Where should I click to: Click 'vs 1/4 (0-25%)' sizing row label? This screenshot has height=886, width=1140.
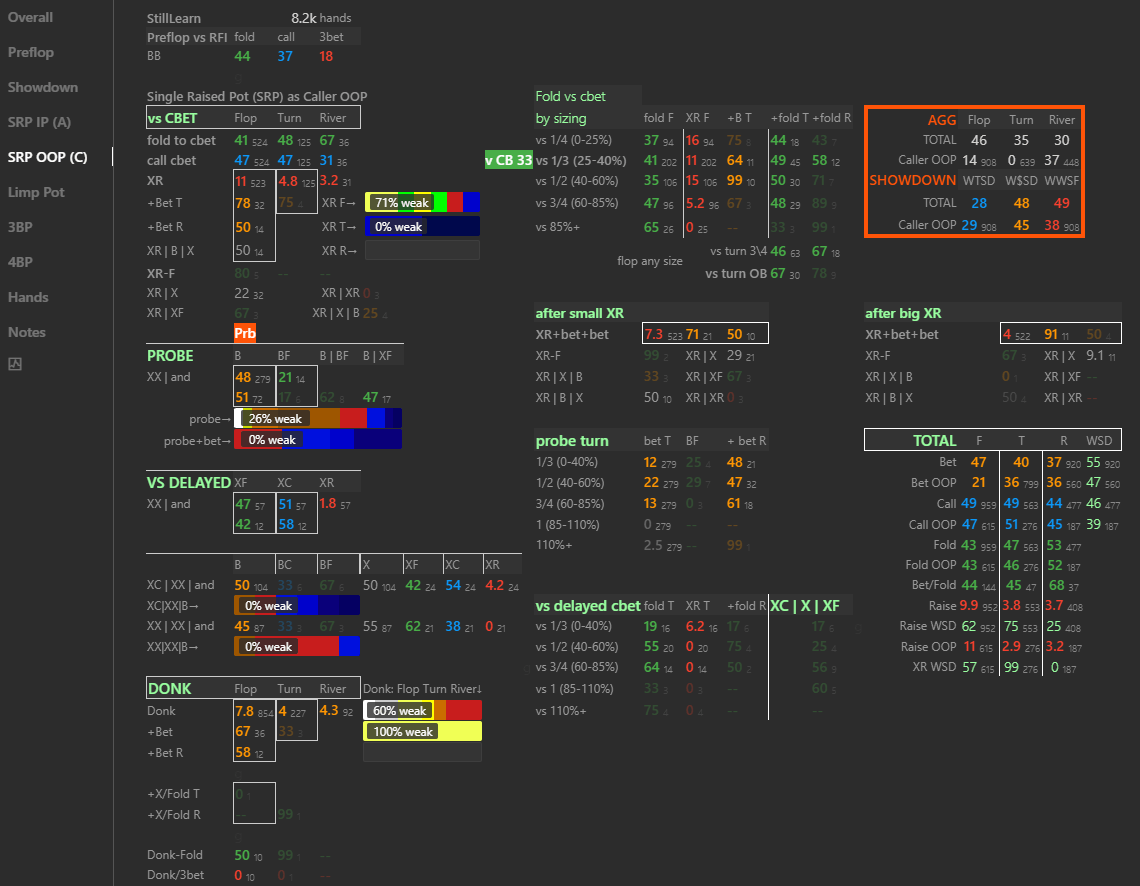tap(574, 140)
